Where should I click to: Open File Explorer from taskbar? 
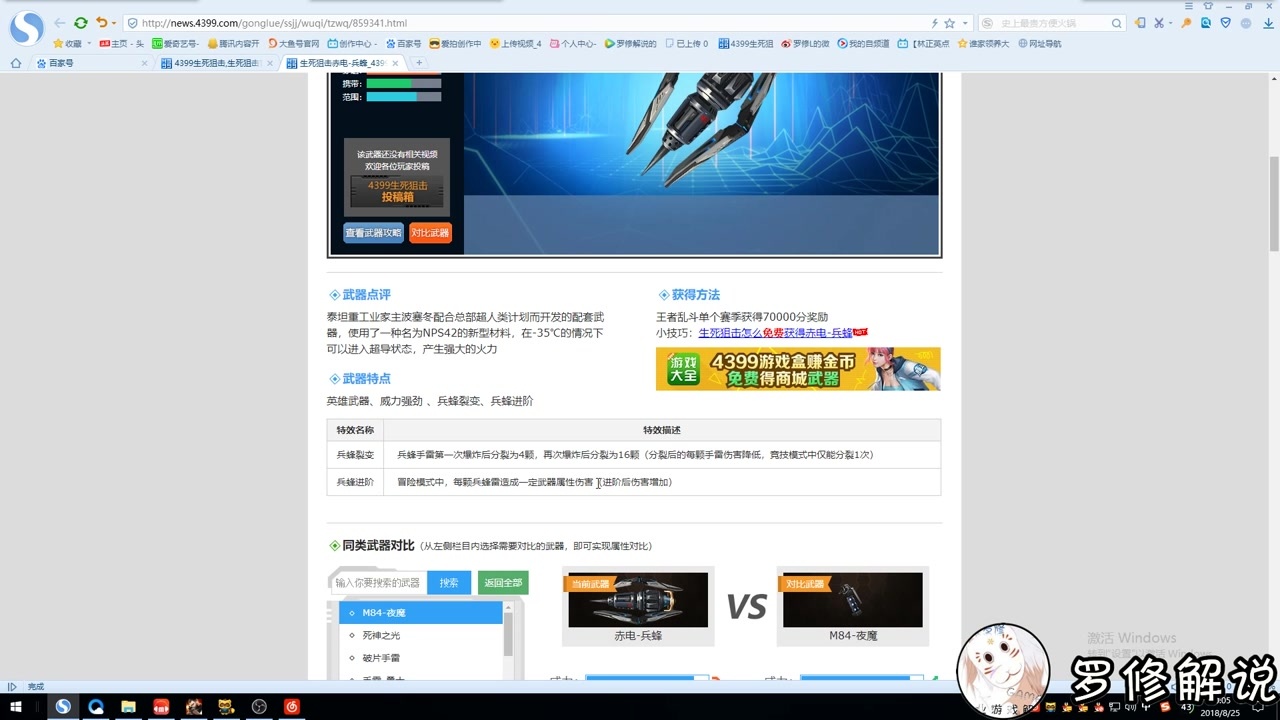click(129, 706)
